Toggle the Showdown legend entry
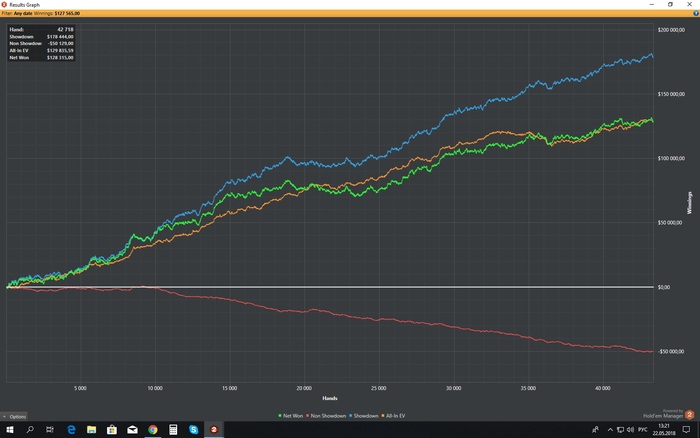The width and height of the screenshot is (700, 438). (x=364, y=416)
